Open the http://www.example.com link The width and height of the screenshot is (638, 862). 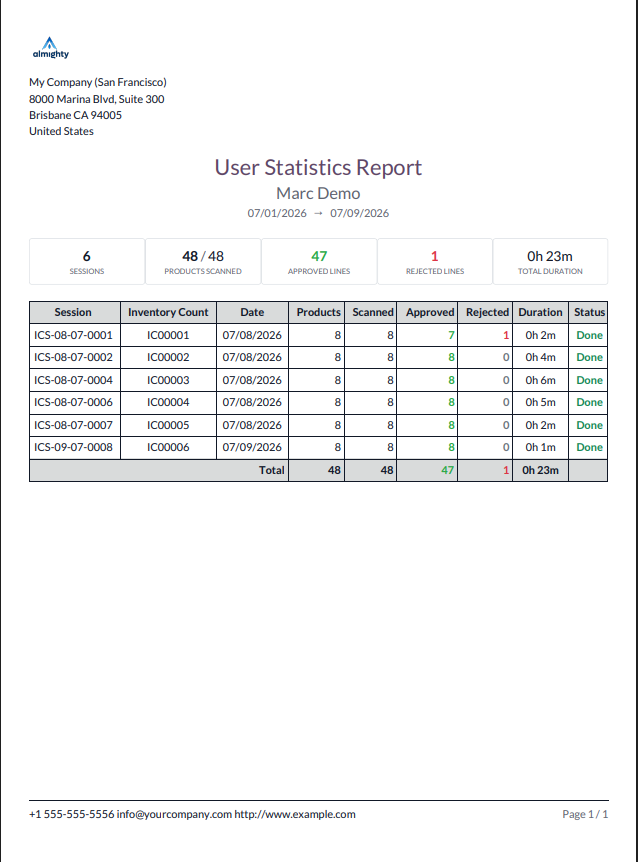[295, 814]
